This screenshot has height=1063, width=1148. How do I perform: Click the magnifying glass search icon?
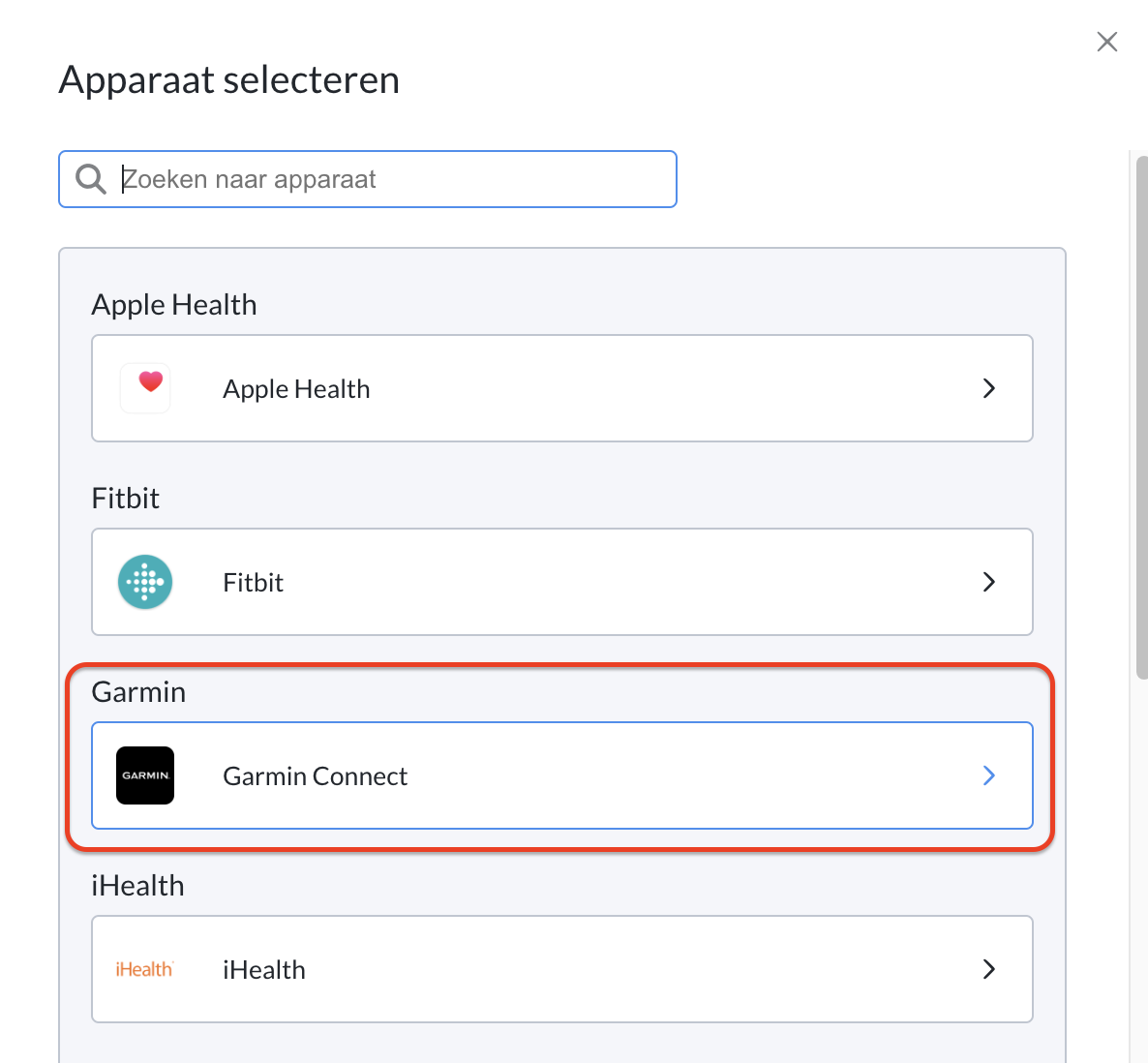coord(91,179)
